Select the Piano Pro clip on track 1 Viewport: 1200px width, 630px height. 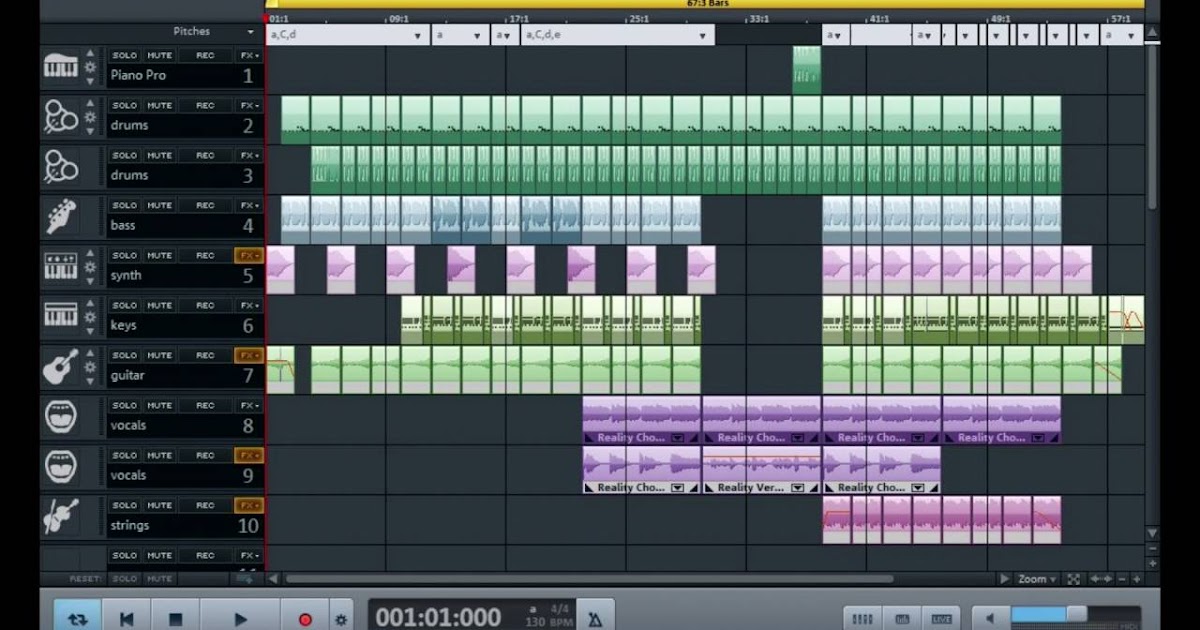806,70
